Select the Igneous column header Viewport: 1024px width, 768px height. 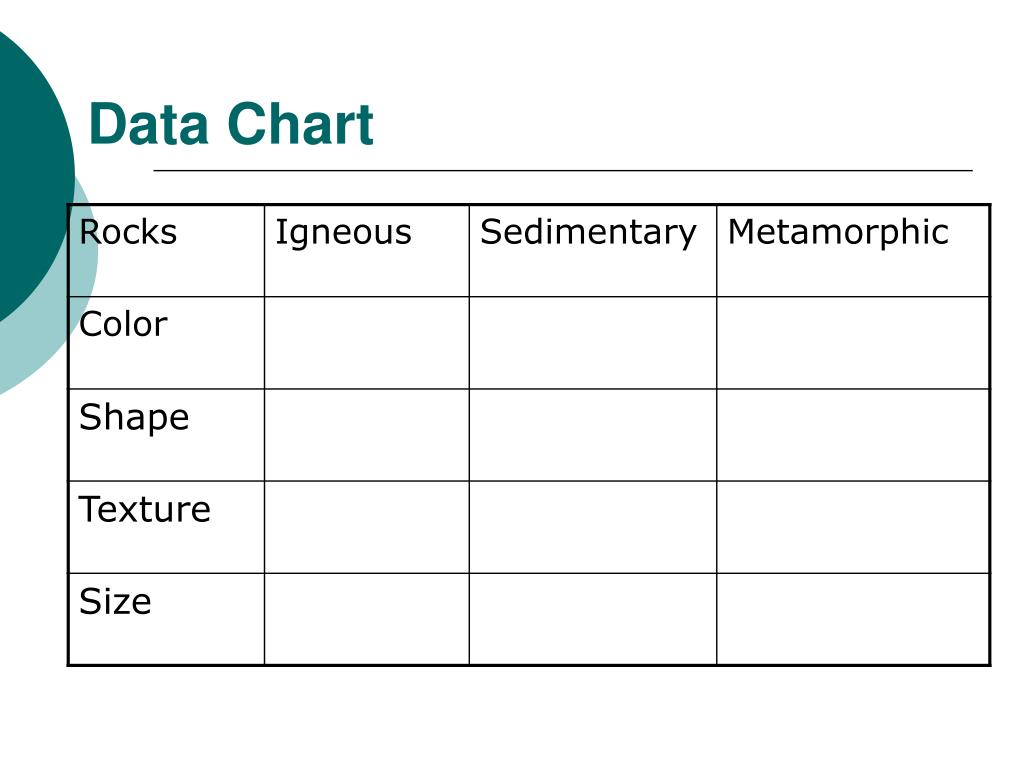pos(367,251)
